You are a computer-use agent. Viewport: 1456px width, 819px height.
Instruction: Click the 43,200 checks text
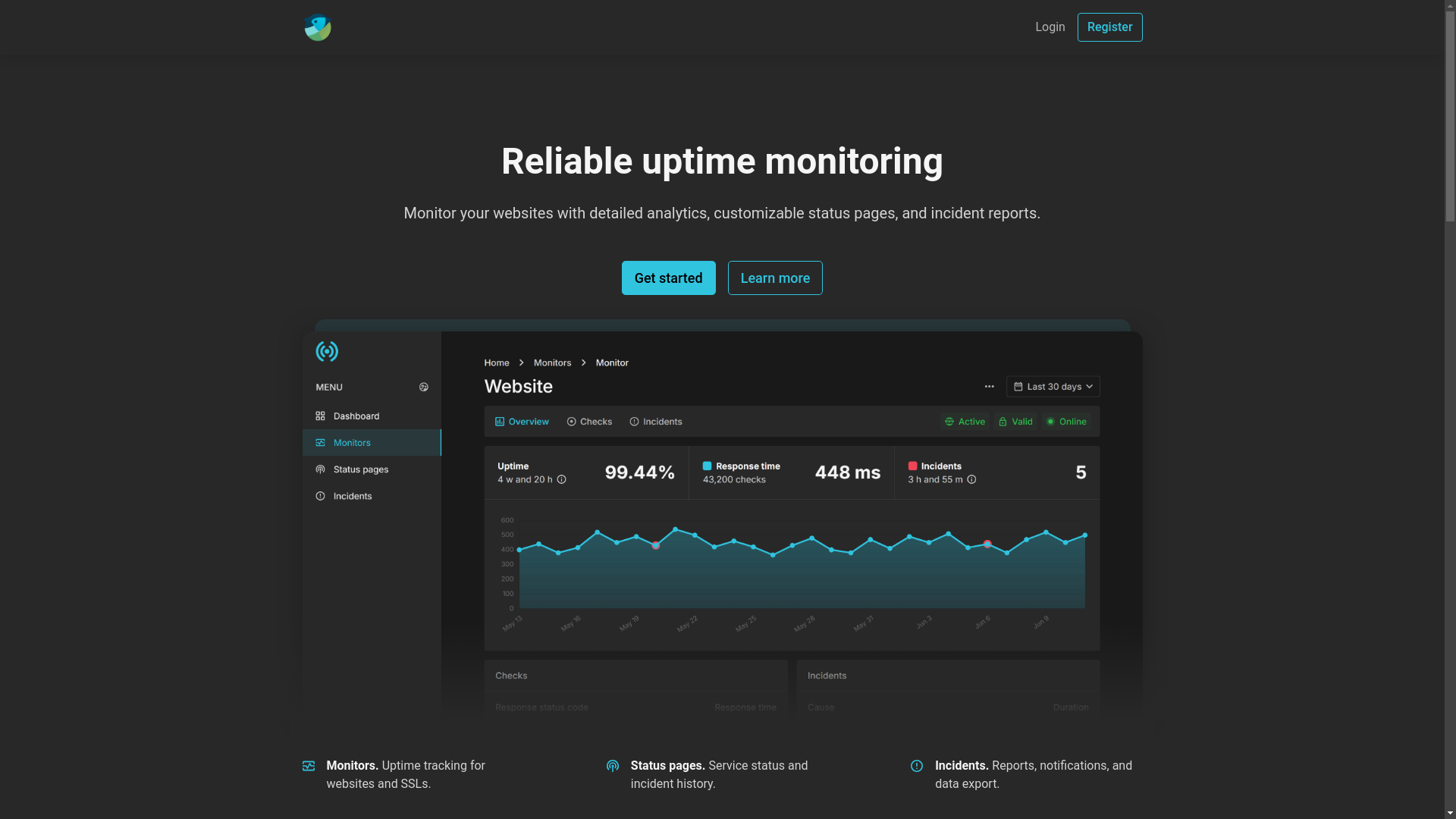(734, 479)
